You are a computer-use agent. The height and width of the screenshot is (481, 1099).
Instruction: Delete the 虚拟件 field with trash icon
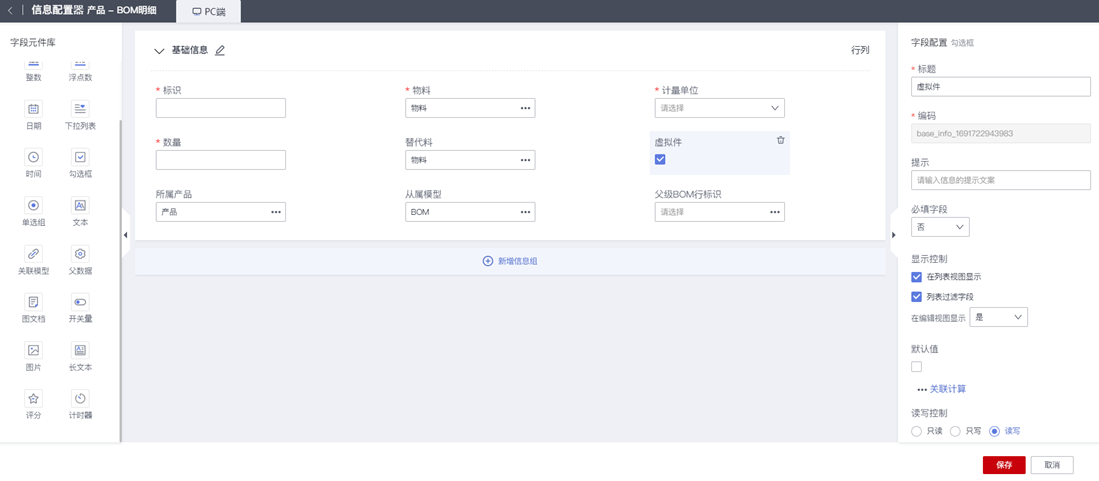click(781, 141)
